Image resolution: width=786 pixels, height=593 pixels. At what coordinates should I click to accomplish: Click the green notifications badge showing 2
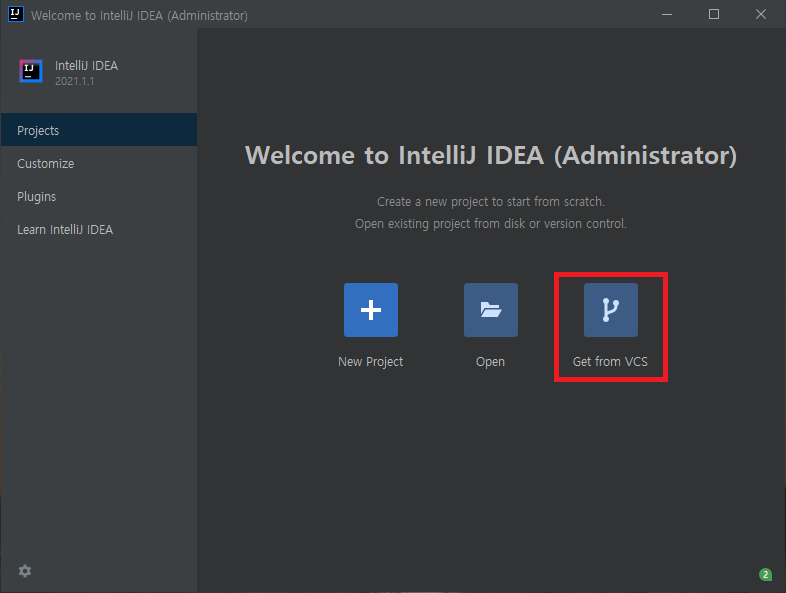[765, 574]
